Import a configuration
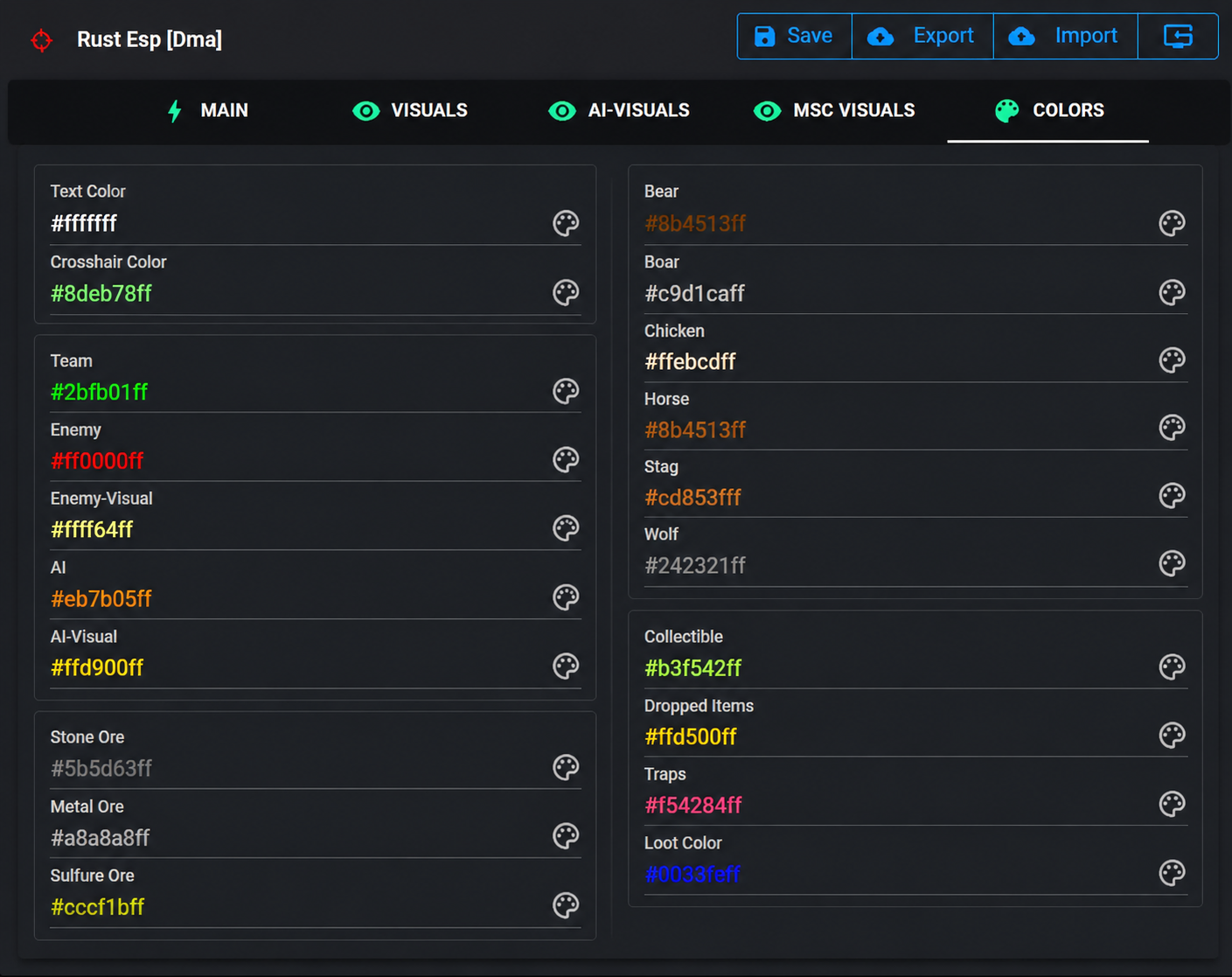1232x977 pixels. point(1065,36)
